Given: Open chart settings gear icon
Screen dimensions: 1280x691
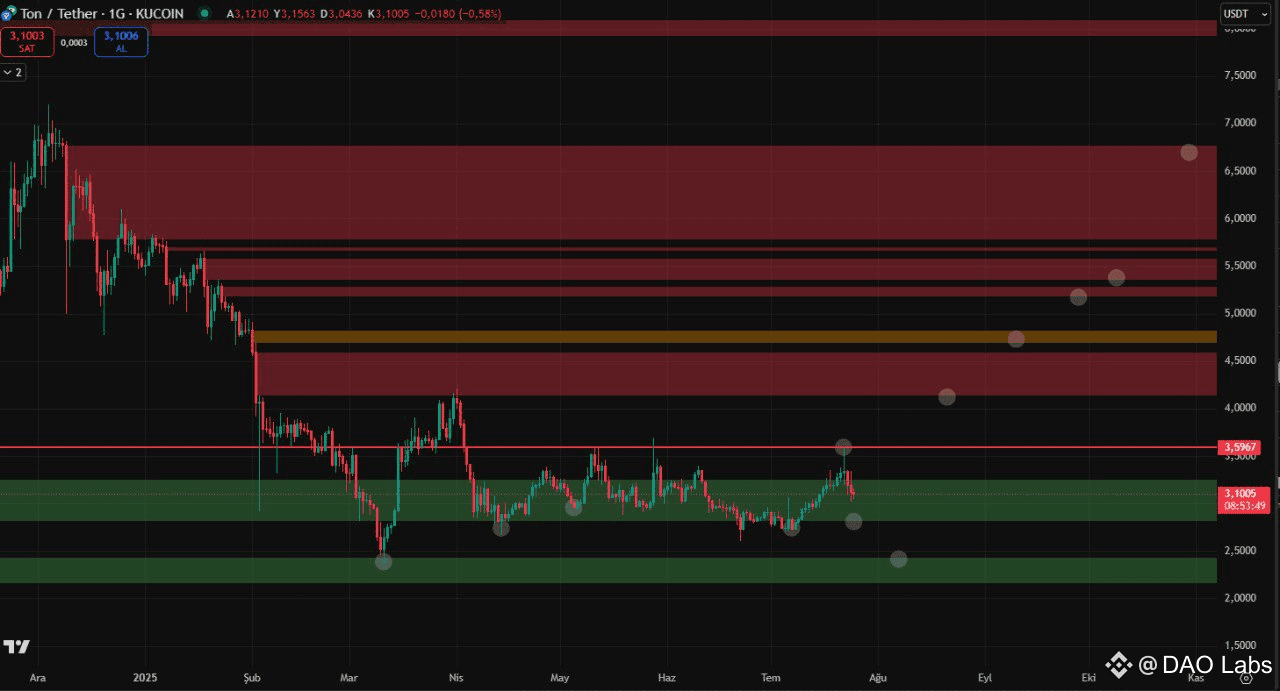Looking at the screenshot, I should [x=1246, y=677].
